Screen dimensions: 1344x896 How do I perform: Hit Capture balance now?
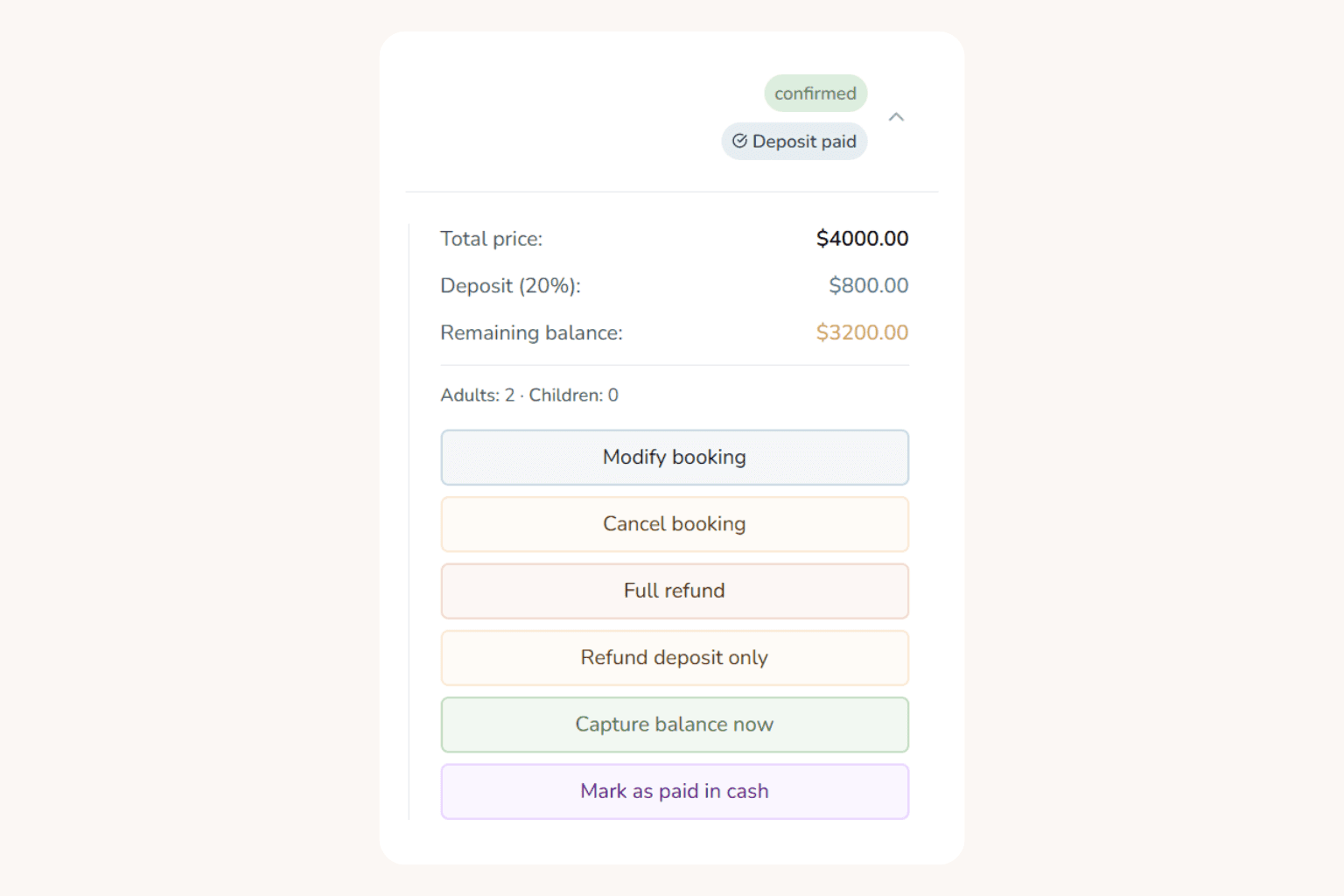[675, 724]
